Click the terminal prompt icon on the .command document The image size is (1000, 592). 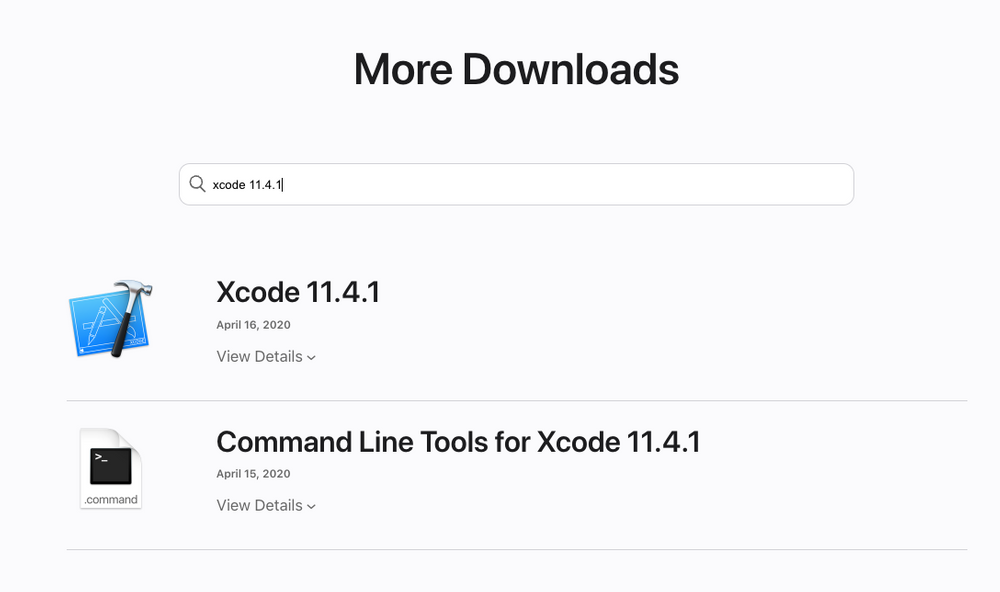110,465
